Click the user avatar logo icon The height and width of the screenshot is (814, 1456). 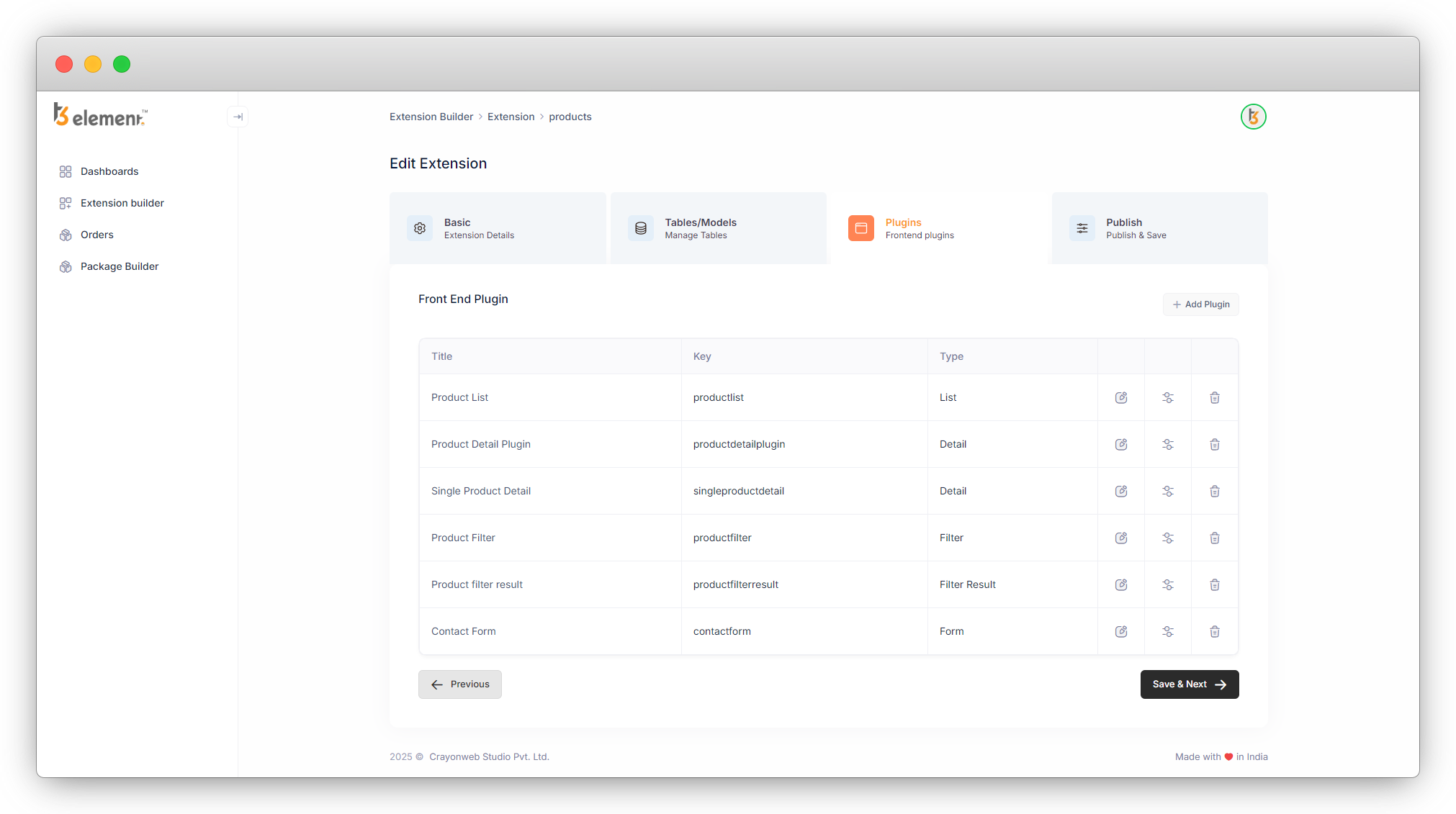coord(1253,117)
